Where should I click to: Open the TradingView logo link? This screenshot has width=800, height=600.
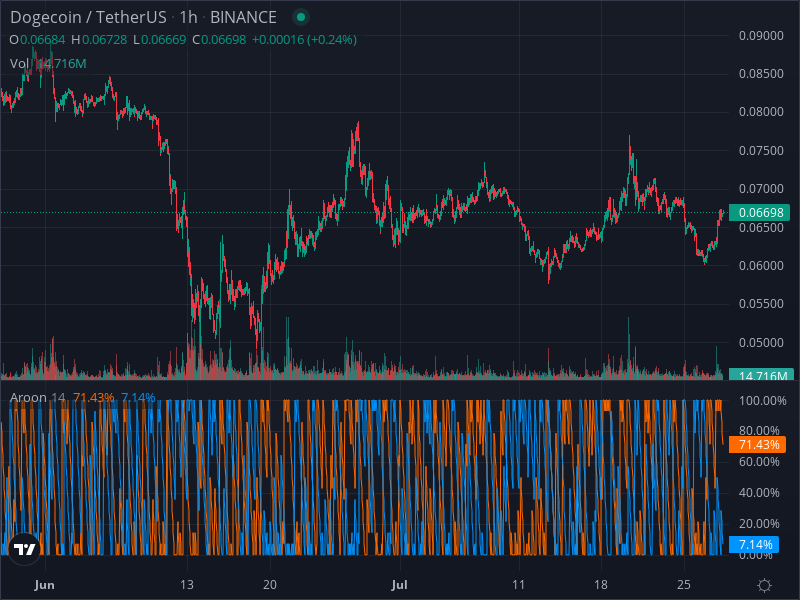[x=24, y=549]
